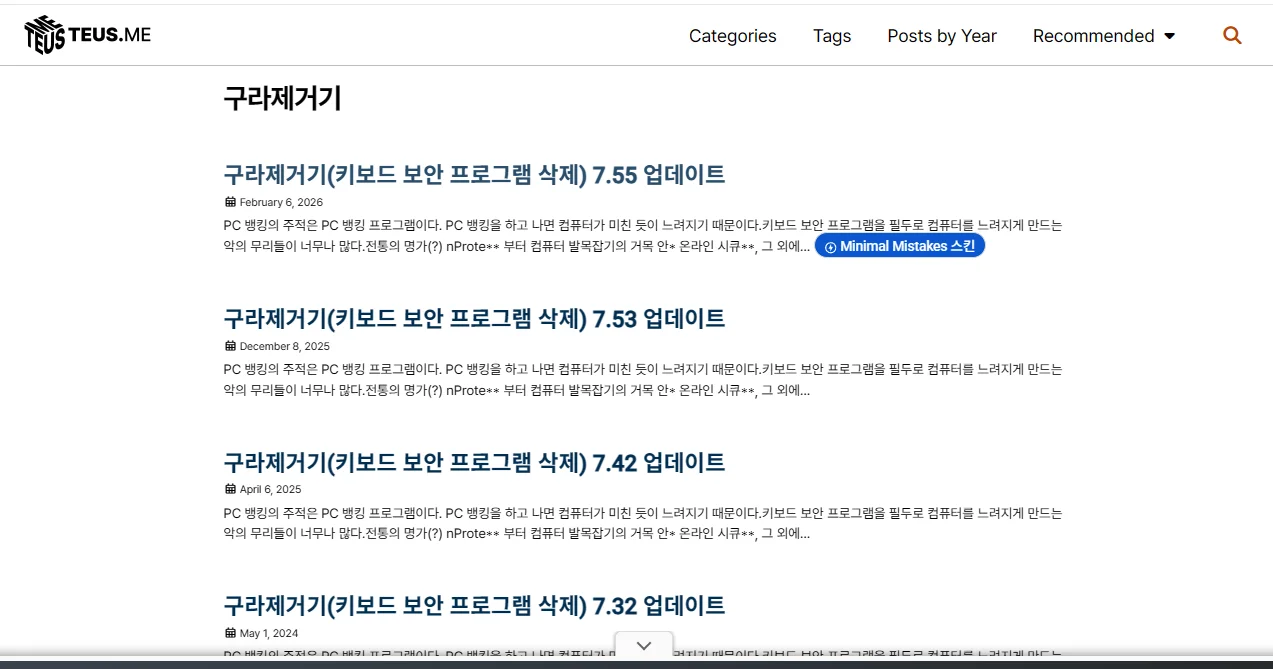Open the Categories menu item

732,36
